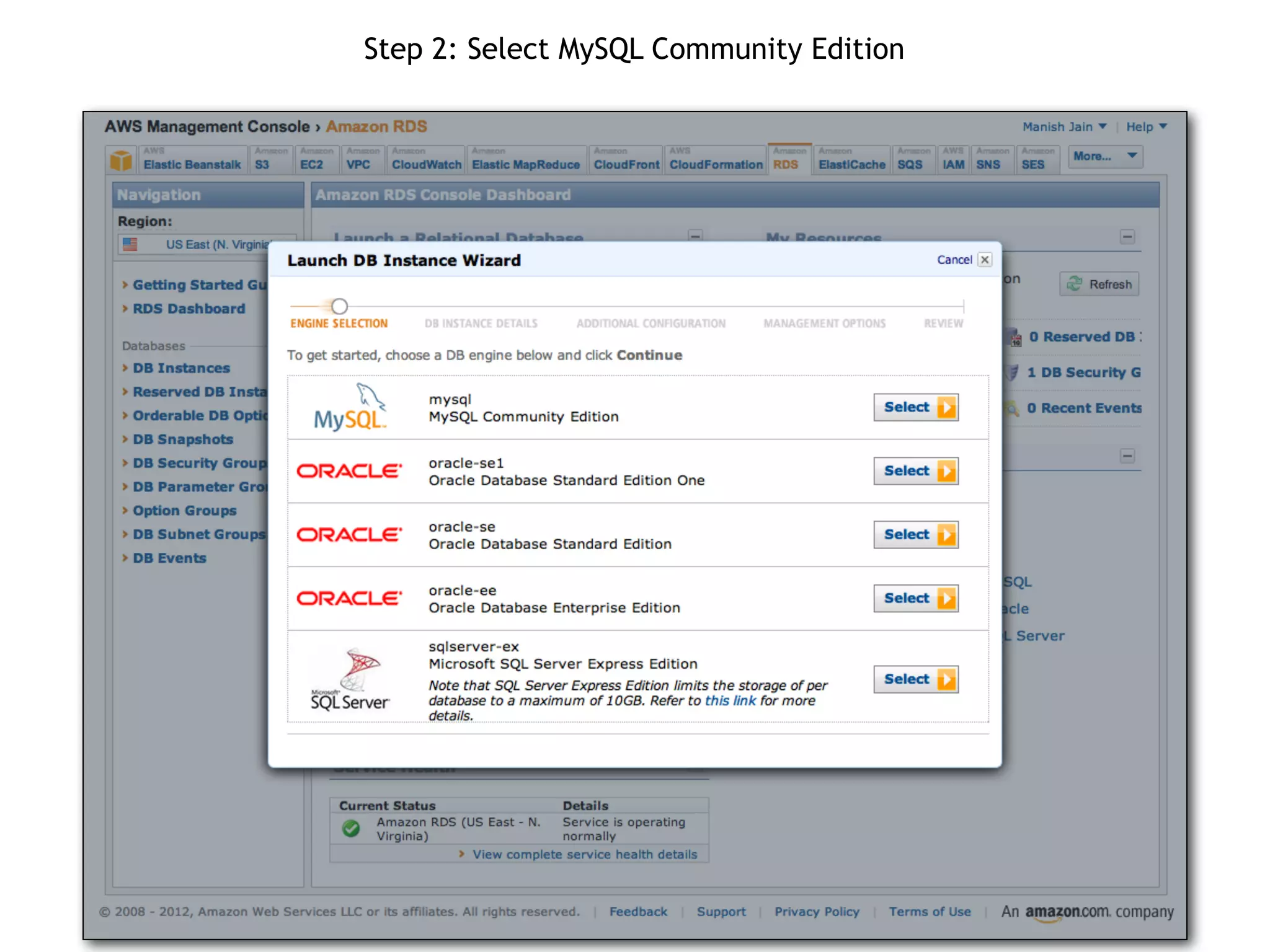Click the Engine Selection step marker
The height and width of the screenshot is (952, 1270).
coord(339,306)
